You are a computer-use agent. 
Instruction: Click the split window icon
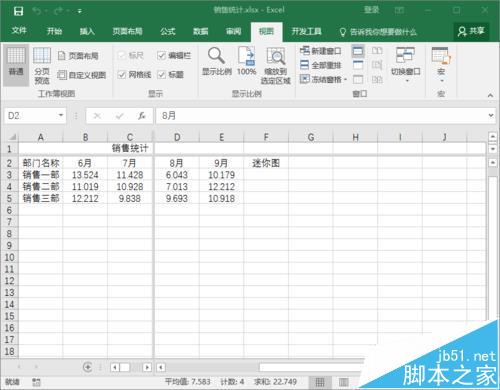tap(358, 51)
